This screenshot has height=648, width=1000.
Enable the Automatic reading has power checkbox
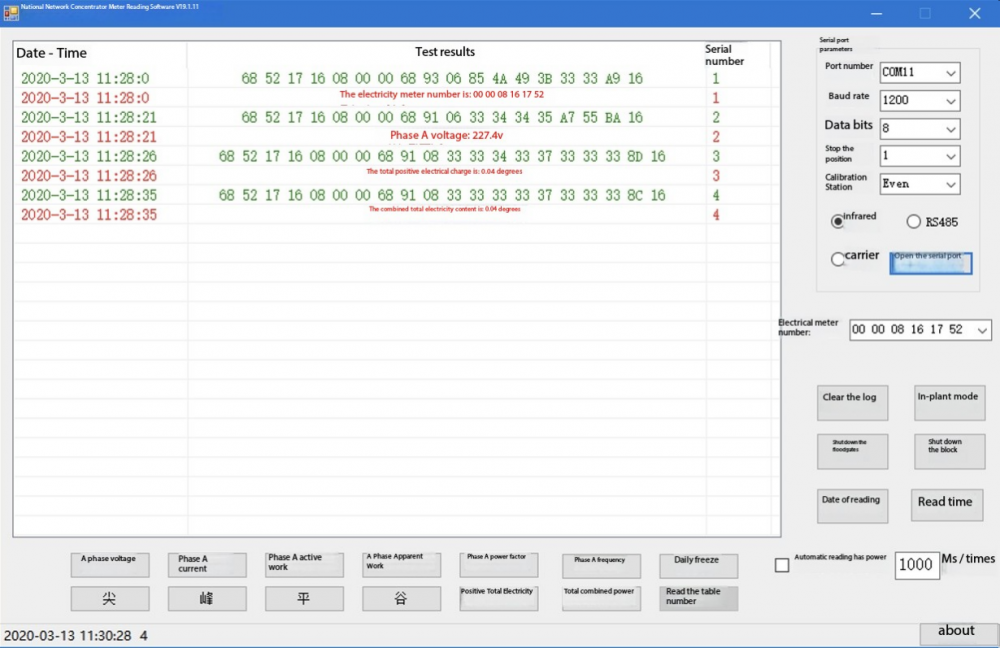pos(782,565)
